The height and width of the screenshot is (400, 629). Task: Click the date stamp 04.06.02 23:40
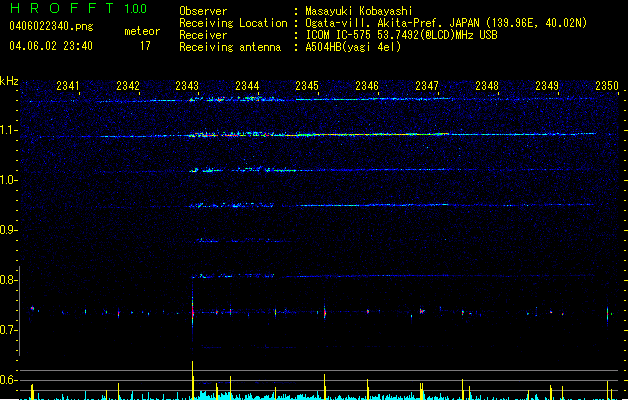[51, 46]
